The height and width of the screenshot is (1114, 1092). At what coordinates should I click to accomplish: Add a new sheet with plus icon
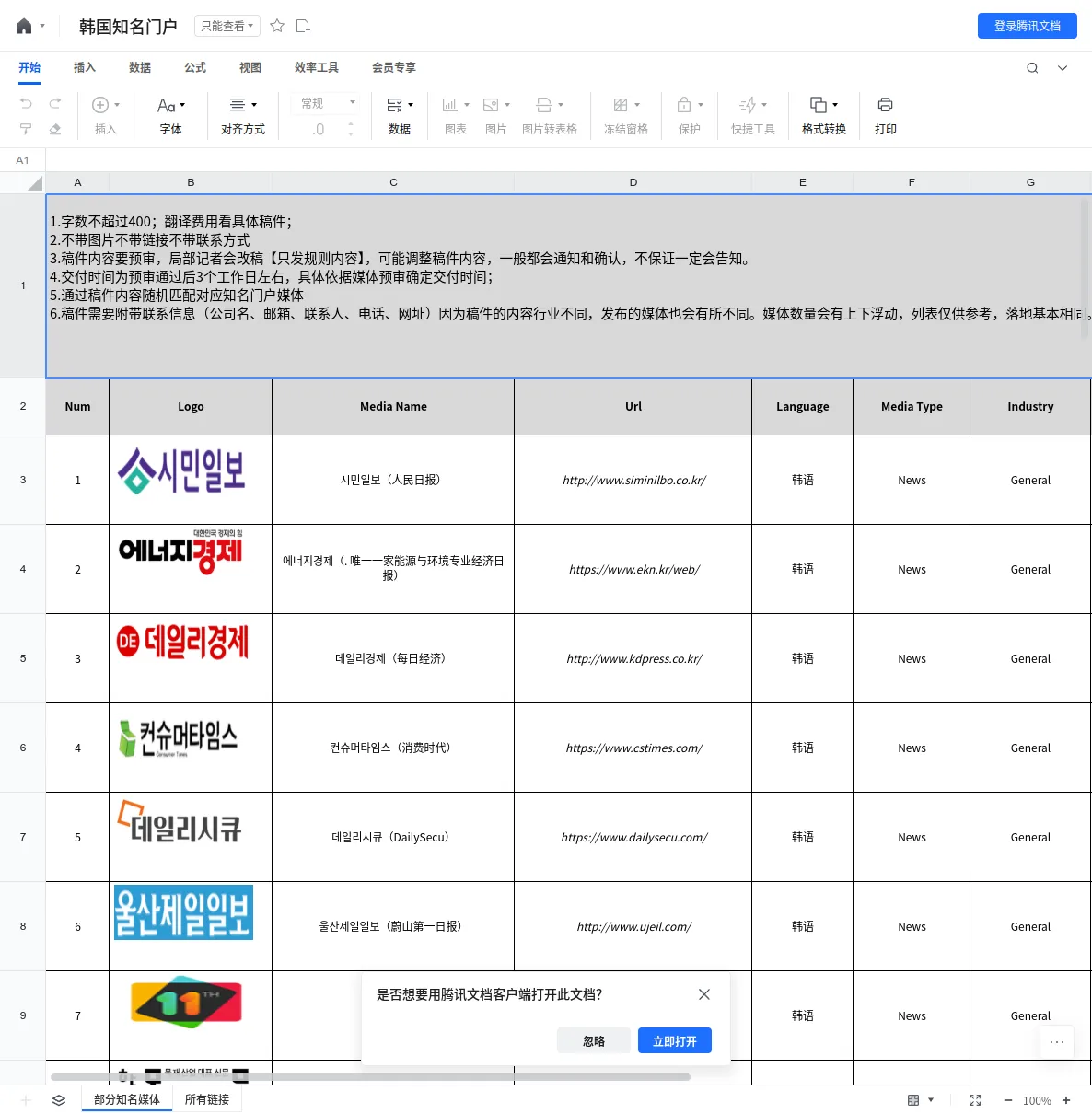click(x=26, y=1100)
